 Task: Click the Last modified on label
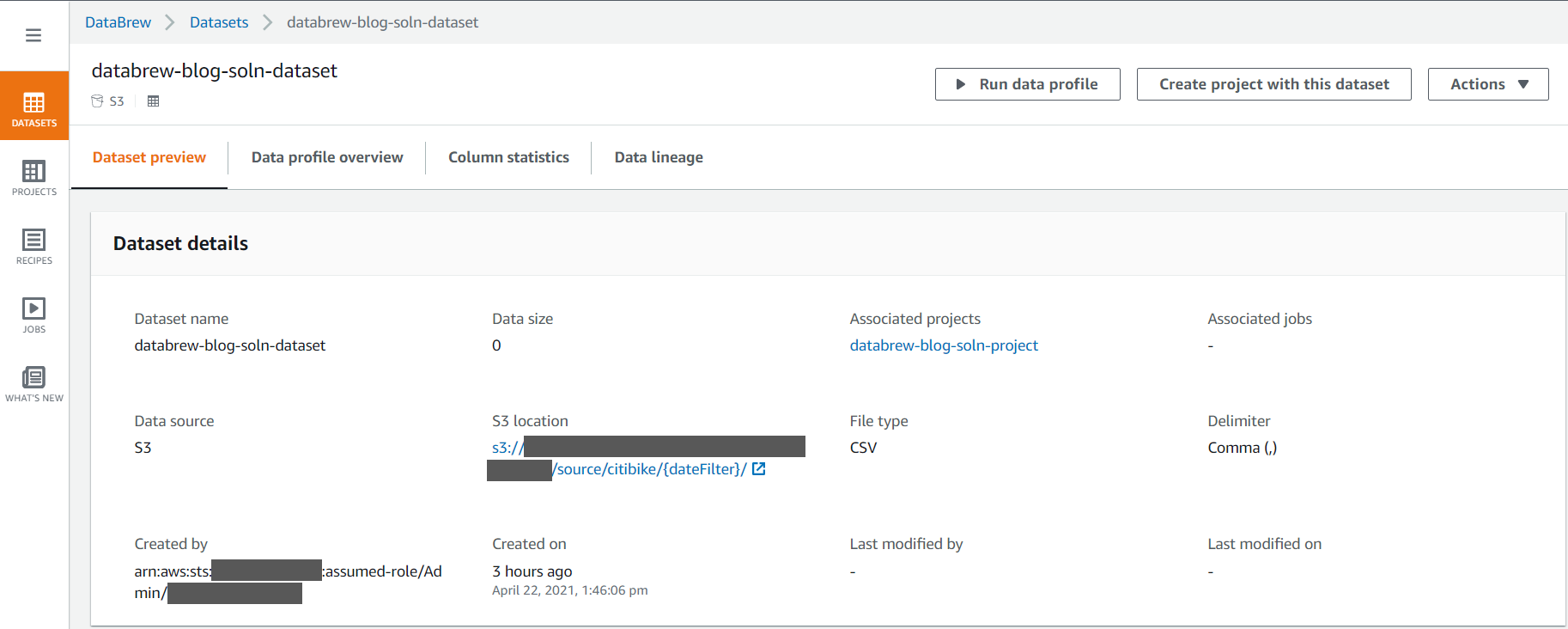tap(1265, 544)
